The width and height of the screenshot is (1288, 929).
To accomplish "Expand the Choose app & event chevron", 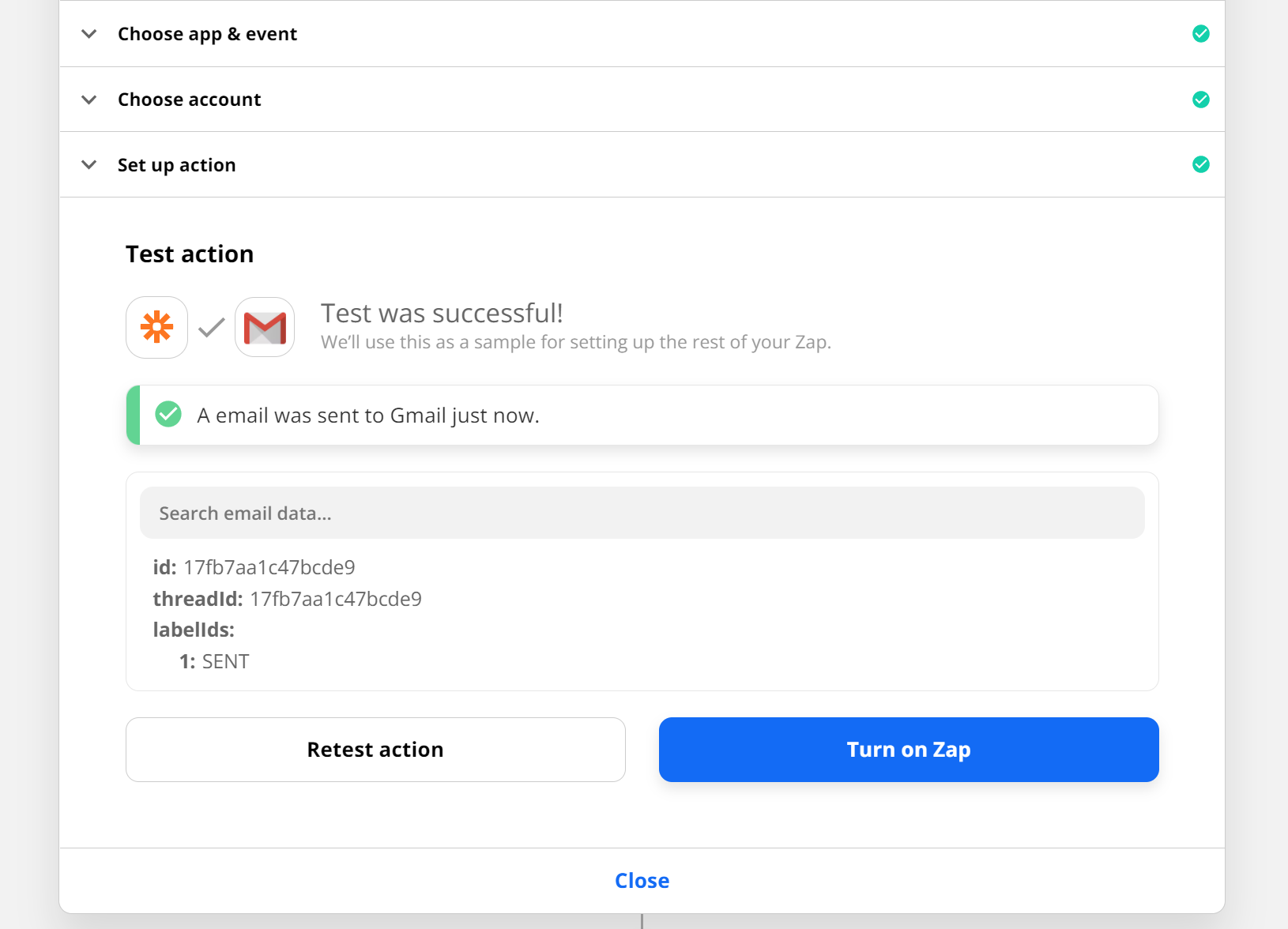I will coord(89,34).
